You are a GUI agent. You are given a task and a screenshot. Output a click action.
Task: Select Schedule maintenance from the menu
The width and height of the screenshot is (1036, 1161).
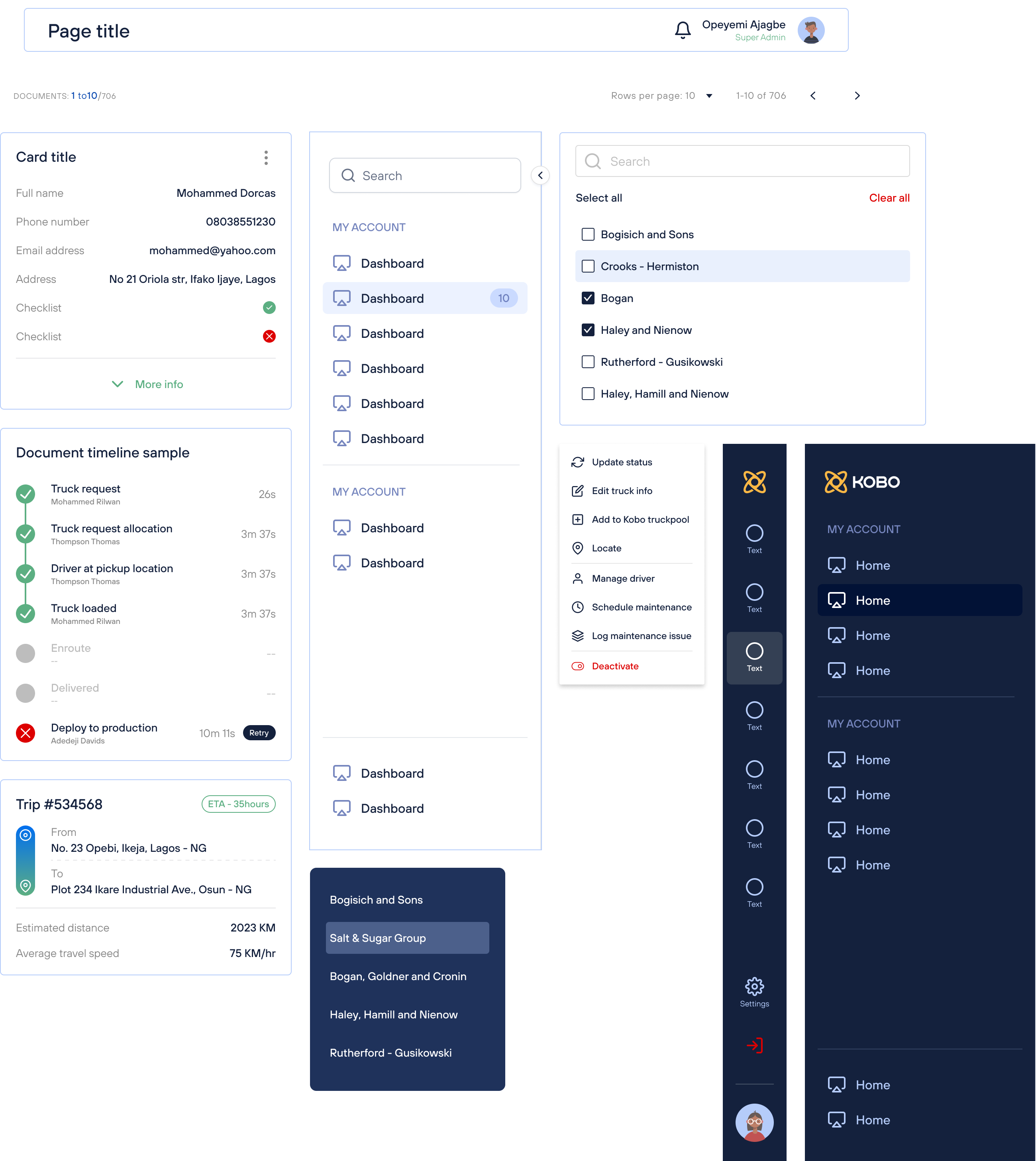pos(641,607)
